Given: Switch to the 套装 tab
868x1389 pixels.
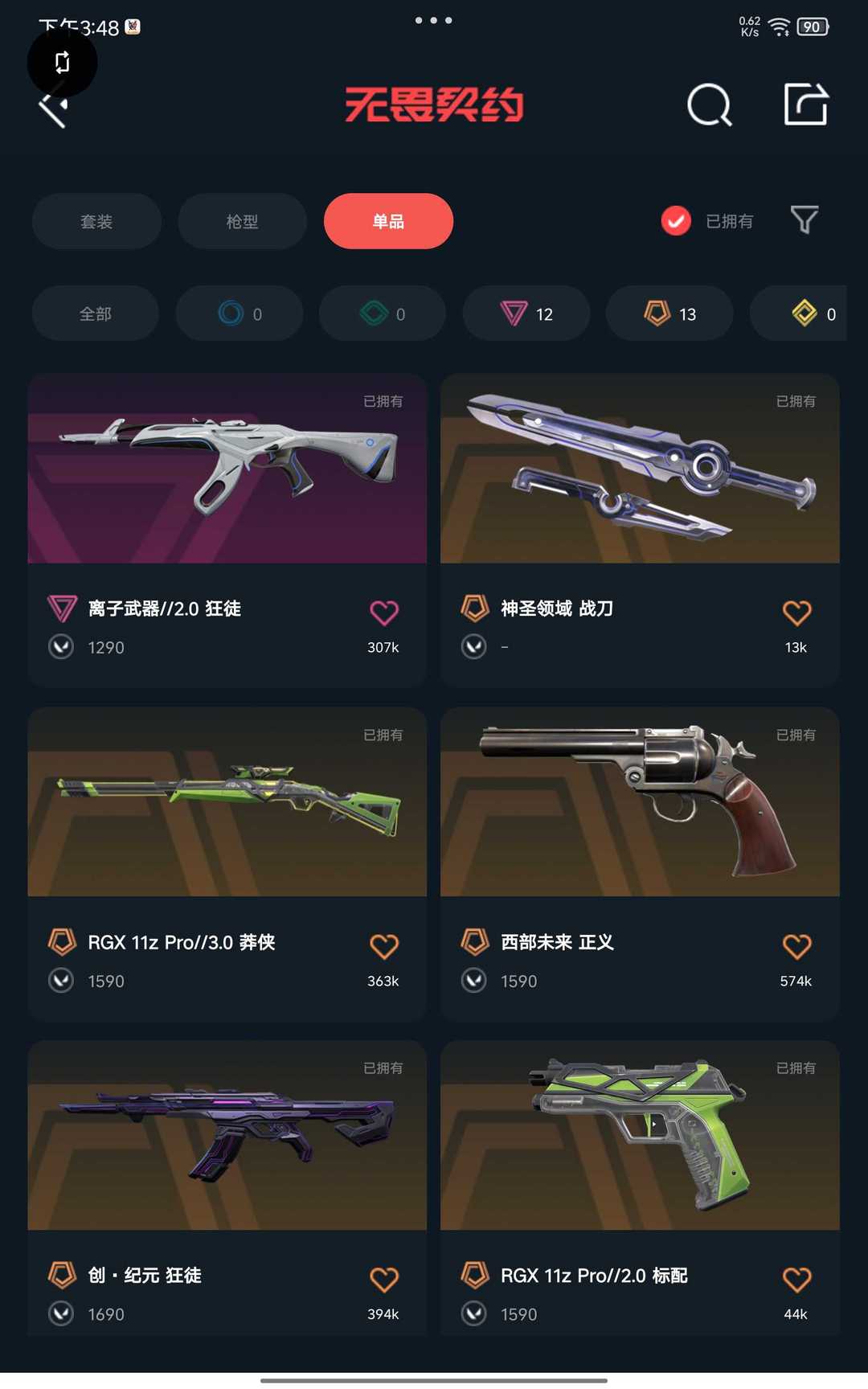Looking at the screenshot, I should 96,221.
